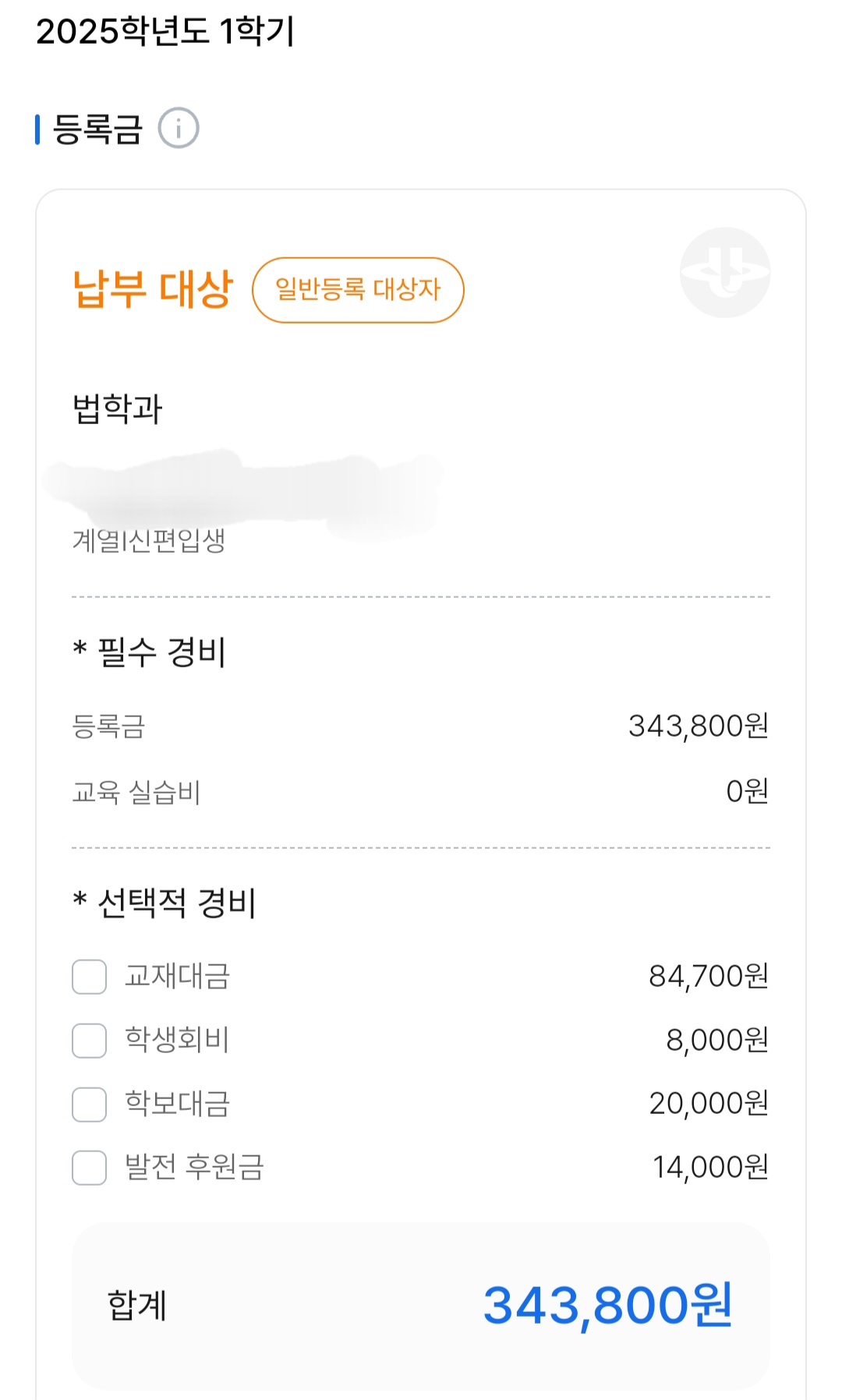Enable the 학보대금 optional fee
Image resolution: width=842 pixels, height=1400 pixels.
tap(89, 1105)
